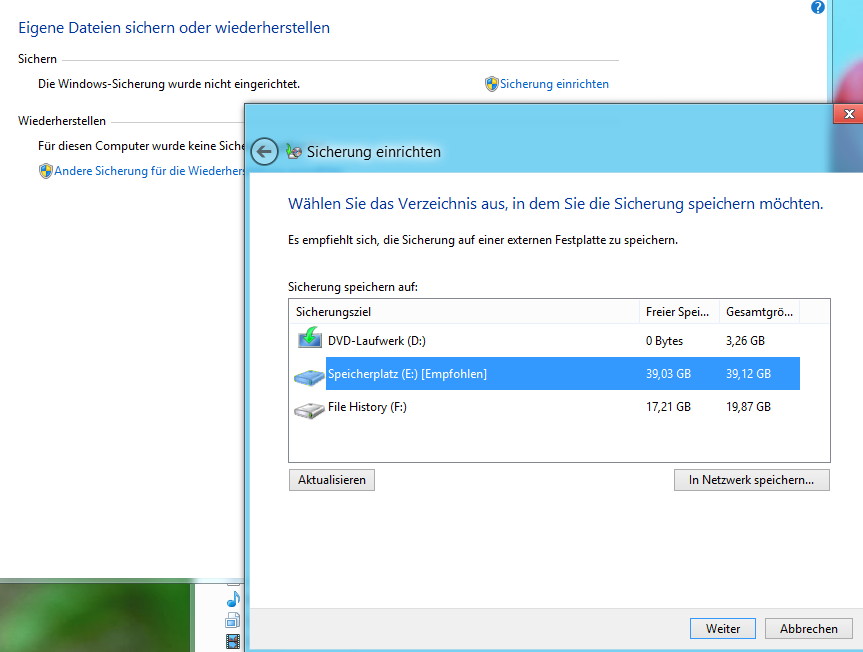Click the DVD-Laufwerk (D:) drive icon
863x652 pixels.
click(310, 338)
